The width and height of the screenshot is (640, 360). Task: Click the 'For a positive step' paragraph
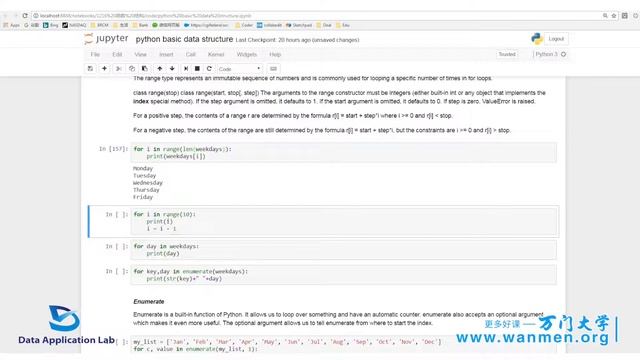click(x=292, y=116)
